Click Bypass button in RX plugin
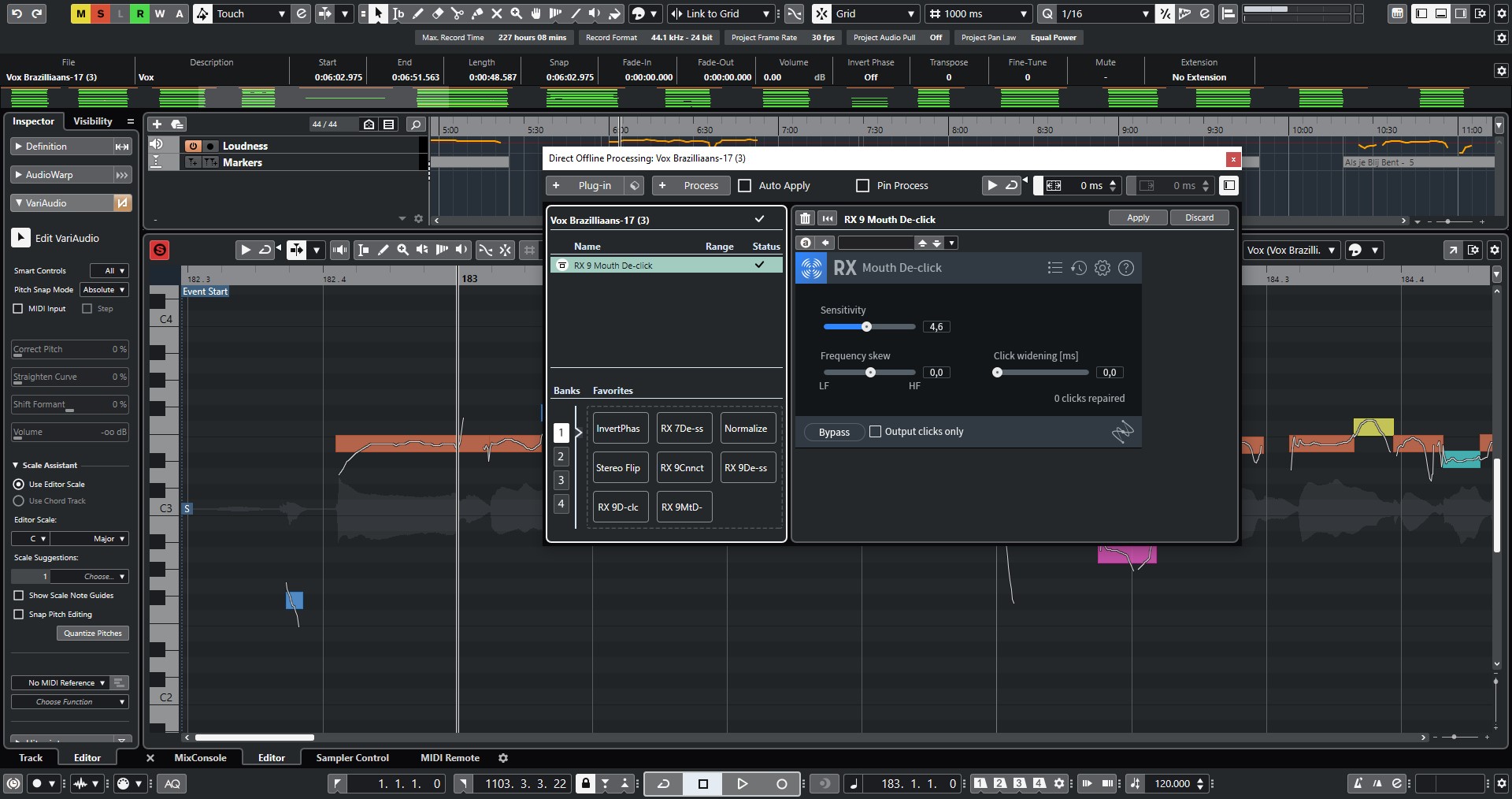This screenshot has width=1512, height=799. point(834,432)
